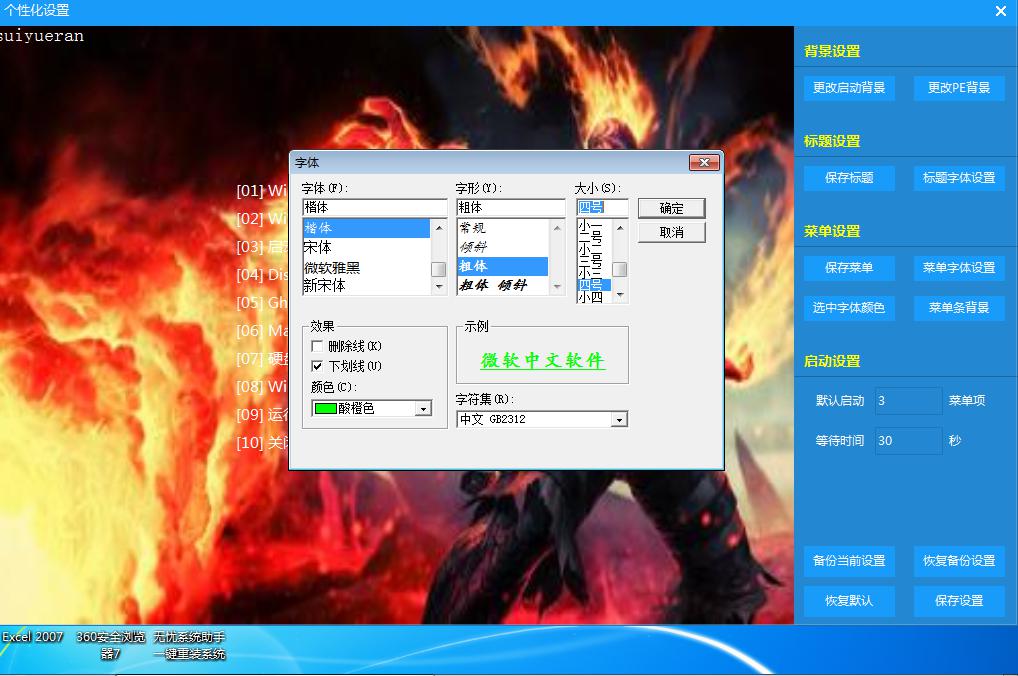Click the 大小 size input field
Viewport: 1018px width, 676px height.
click(602, 208)
